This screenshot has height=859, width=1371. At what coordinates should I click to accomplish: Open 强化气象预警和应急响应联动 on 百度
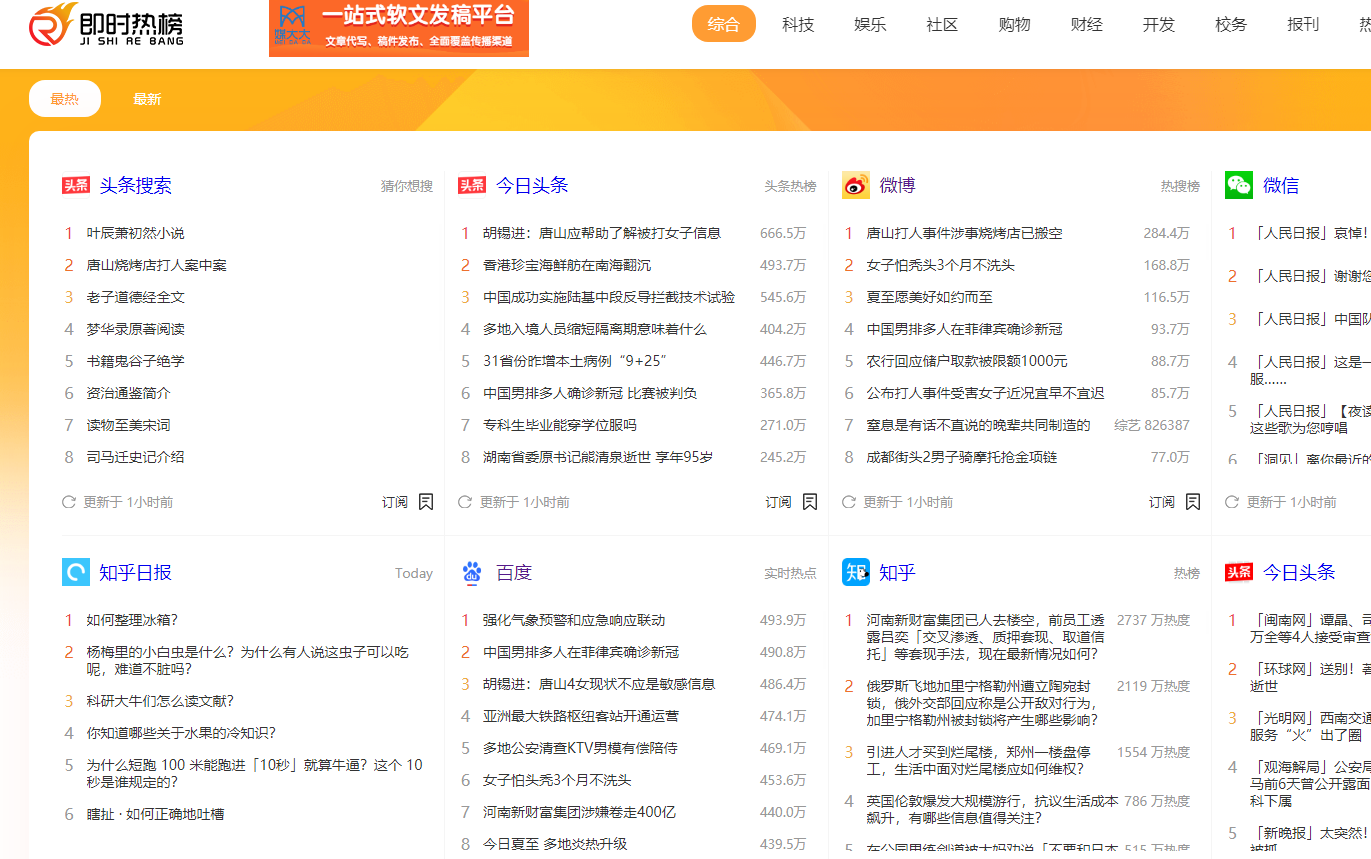pyautogui.click(x=574, y=620)
